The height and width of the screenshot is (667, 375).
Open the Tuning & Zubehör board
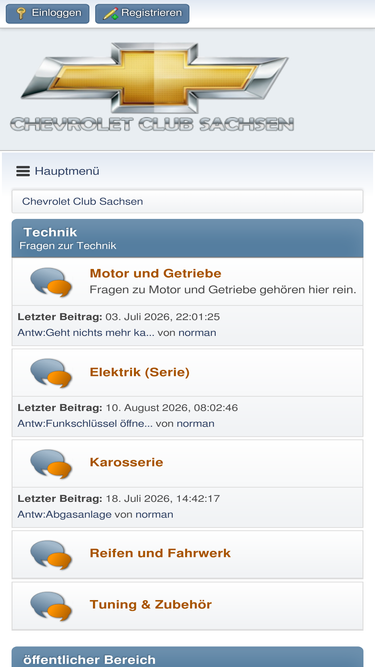coord(151,604)
